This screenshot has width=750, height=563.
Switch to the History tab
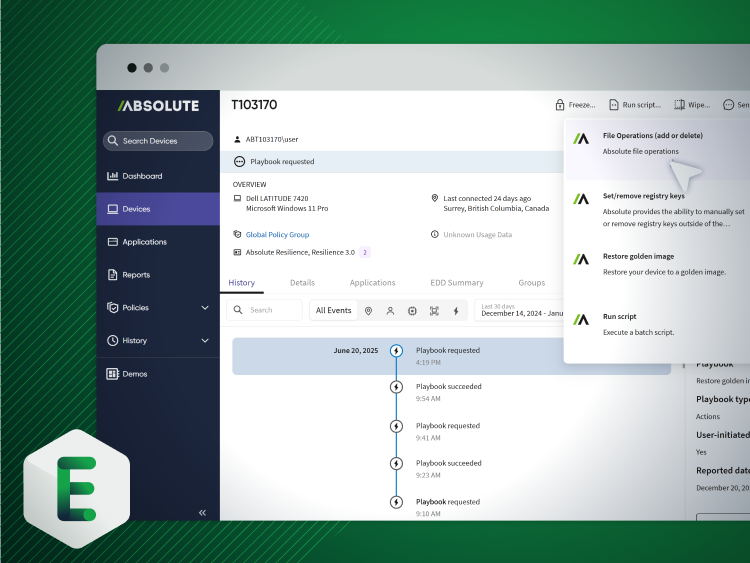pos(242,283)
